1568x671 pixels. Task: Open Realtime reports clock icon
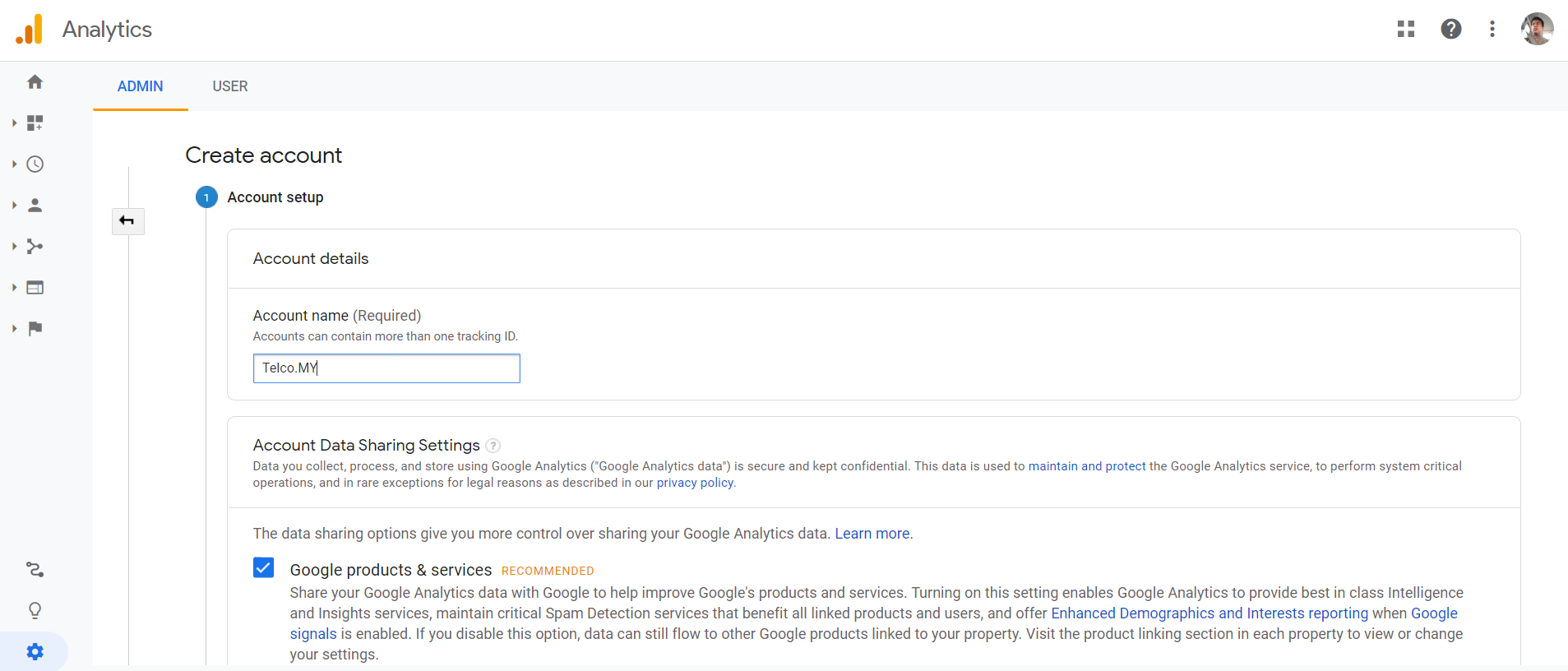[35, 164]
